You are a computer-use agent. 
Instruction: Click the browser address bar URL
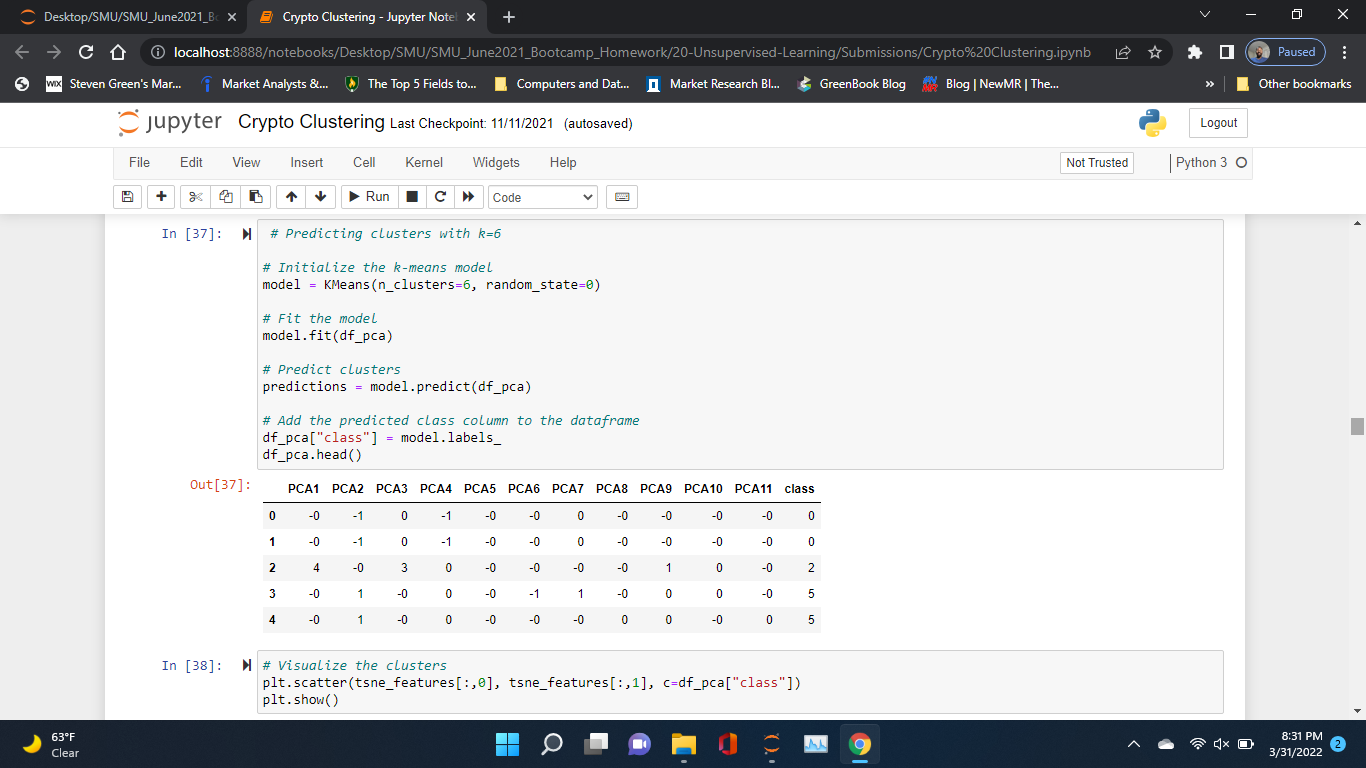[x=632, y=52]
